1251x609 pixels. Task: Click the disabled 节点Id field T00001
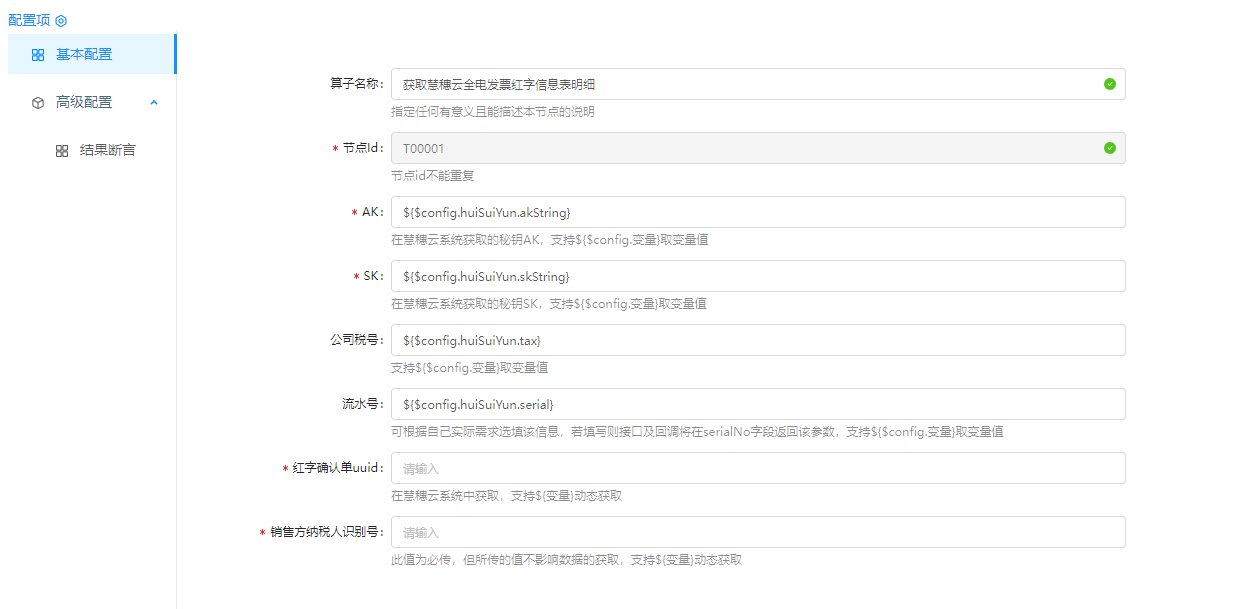point(758,148)
